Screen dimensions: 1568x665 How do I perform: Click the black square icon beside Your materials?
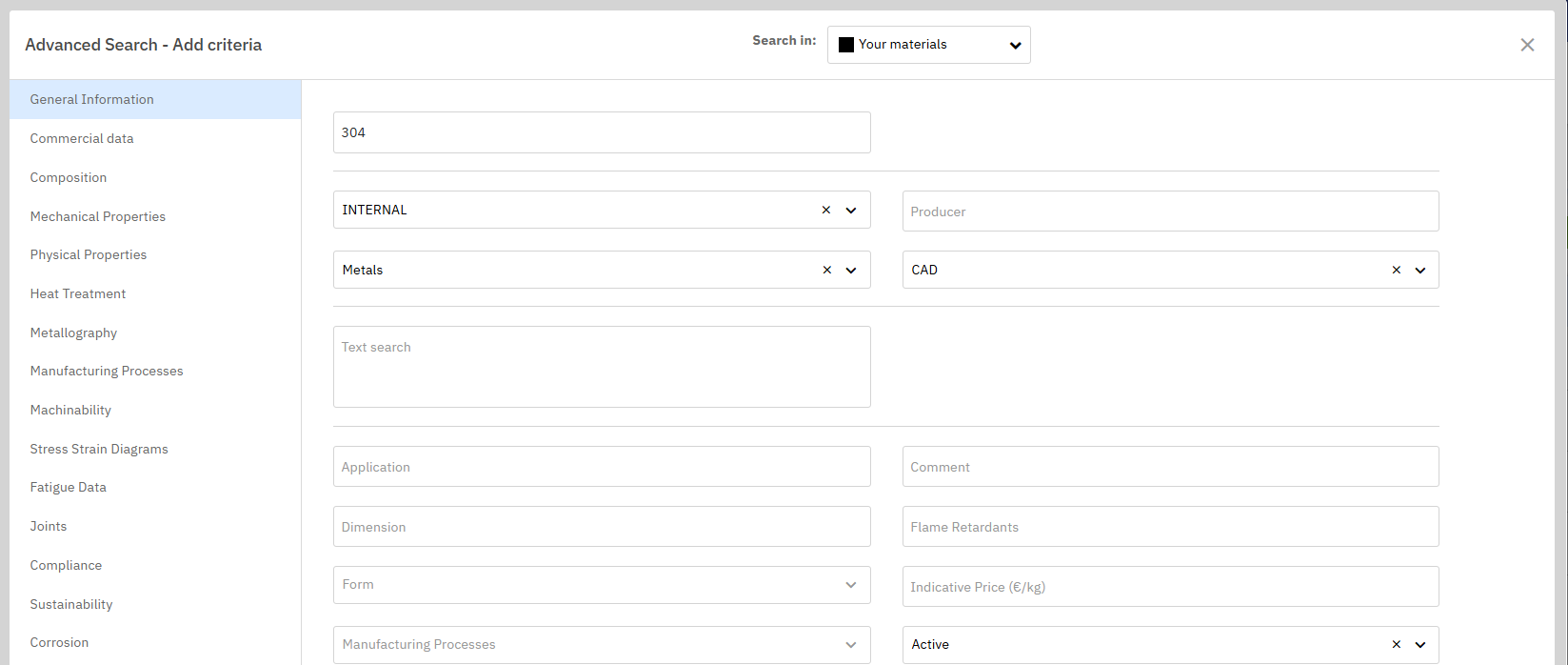pos(845,45)
